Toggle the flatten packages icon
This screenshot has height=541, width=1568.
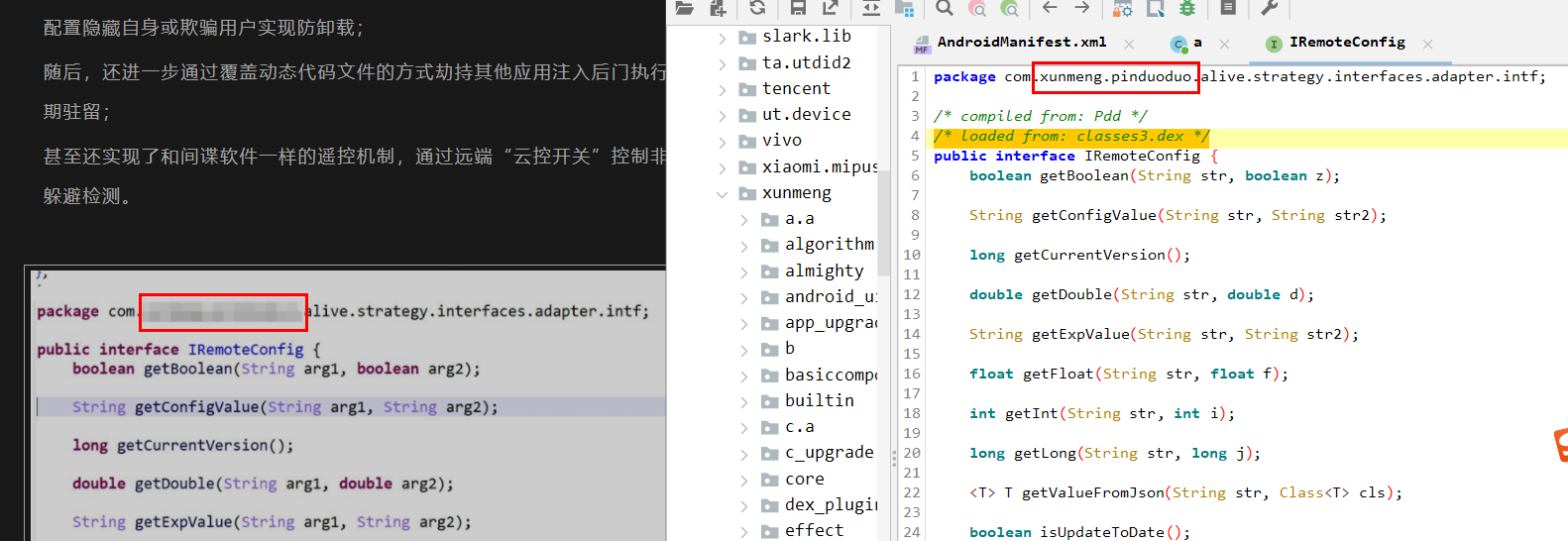[904, 8]
